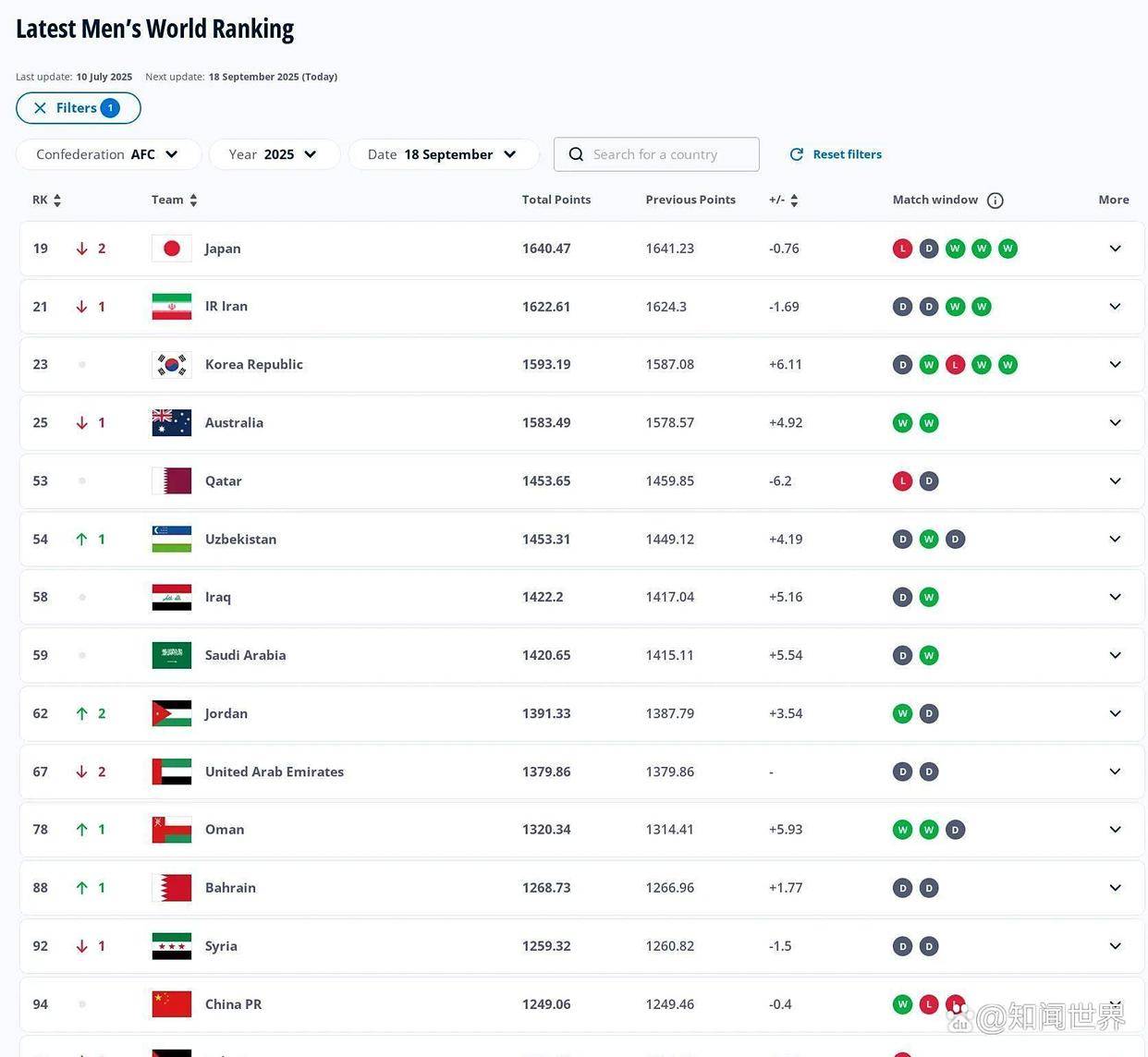Viewport: 1148px width, 1057px height.
Task: Expand the Japan row details
Action: [1115, 249]
